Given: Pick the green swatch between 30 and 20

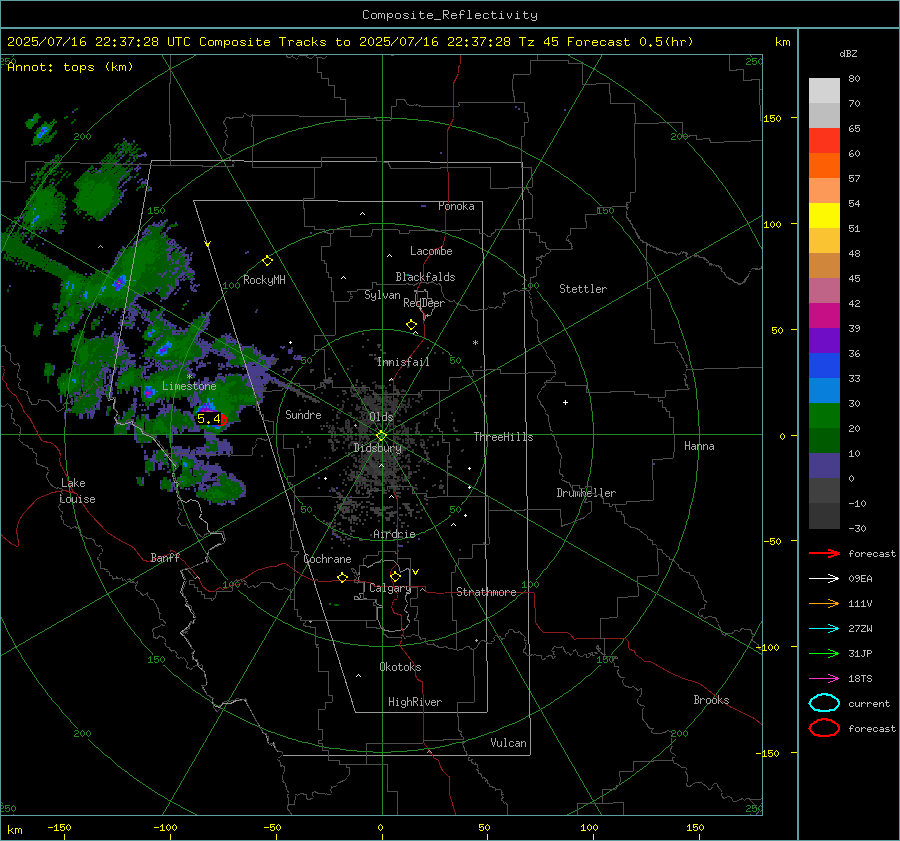Looking at the screenshot, I should (824, 416).
